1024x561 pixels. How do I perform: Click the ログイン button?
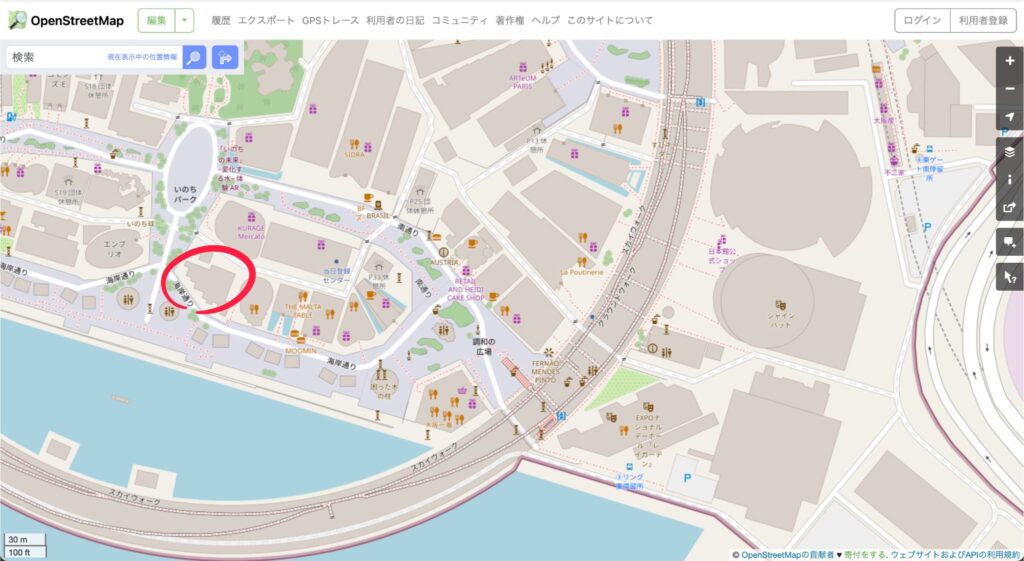coord(922,20)
